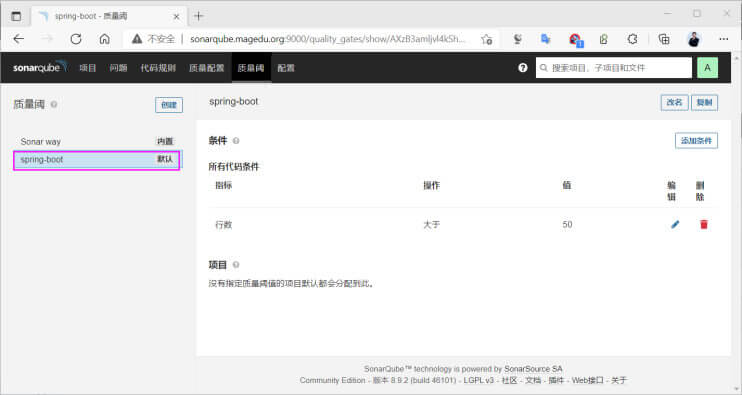
Task: Click the 行数 metric cell
Action: click(223, 225)
